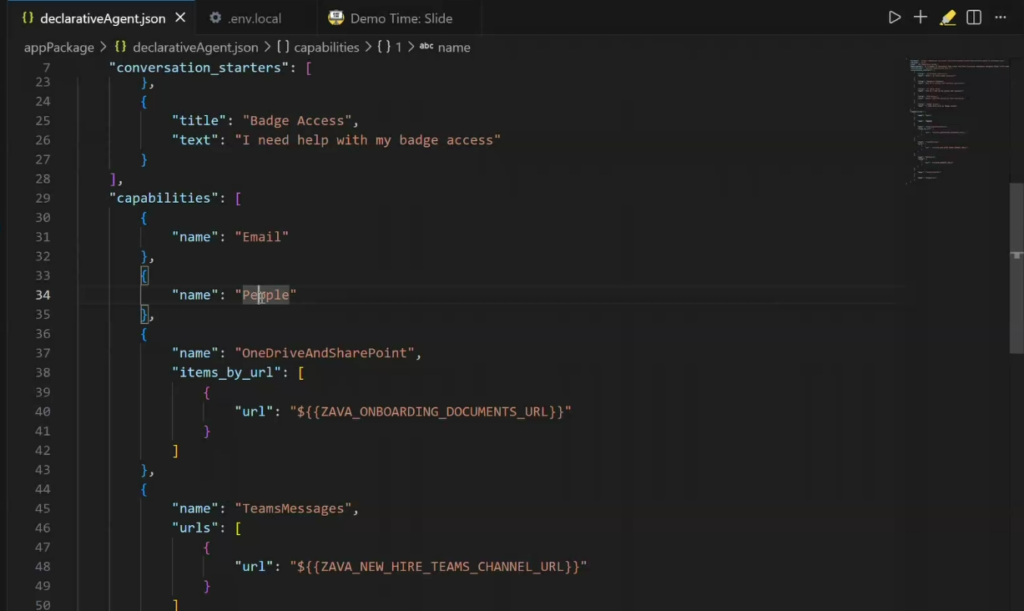Click the ZAVA_ONBOARDING_DOCUMENTS_URL value
The width and height of the screenshot is (1024, 611).
coord(430,411)
